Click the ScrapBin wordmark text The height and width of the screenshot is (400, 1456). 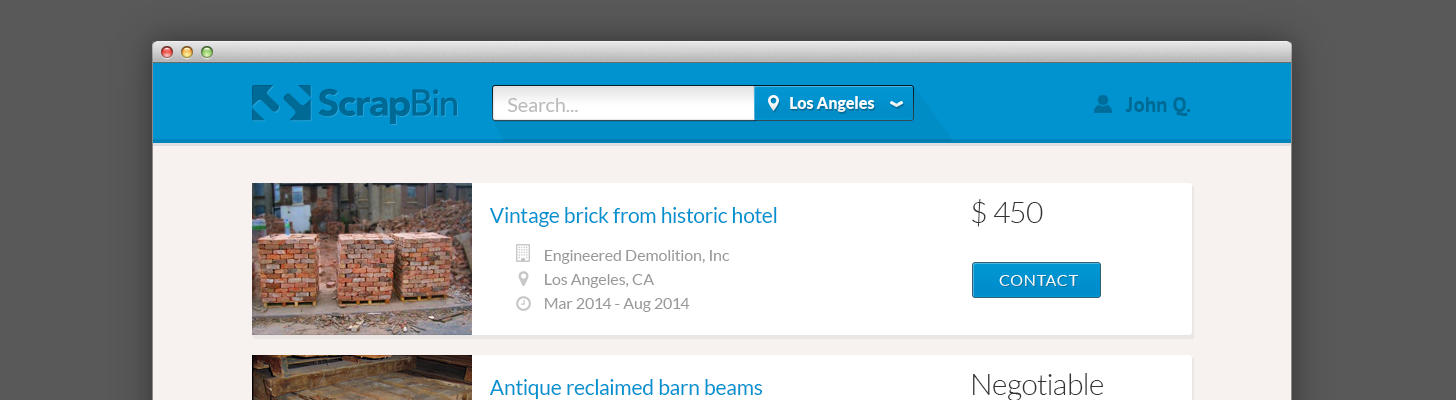point(388,104)
